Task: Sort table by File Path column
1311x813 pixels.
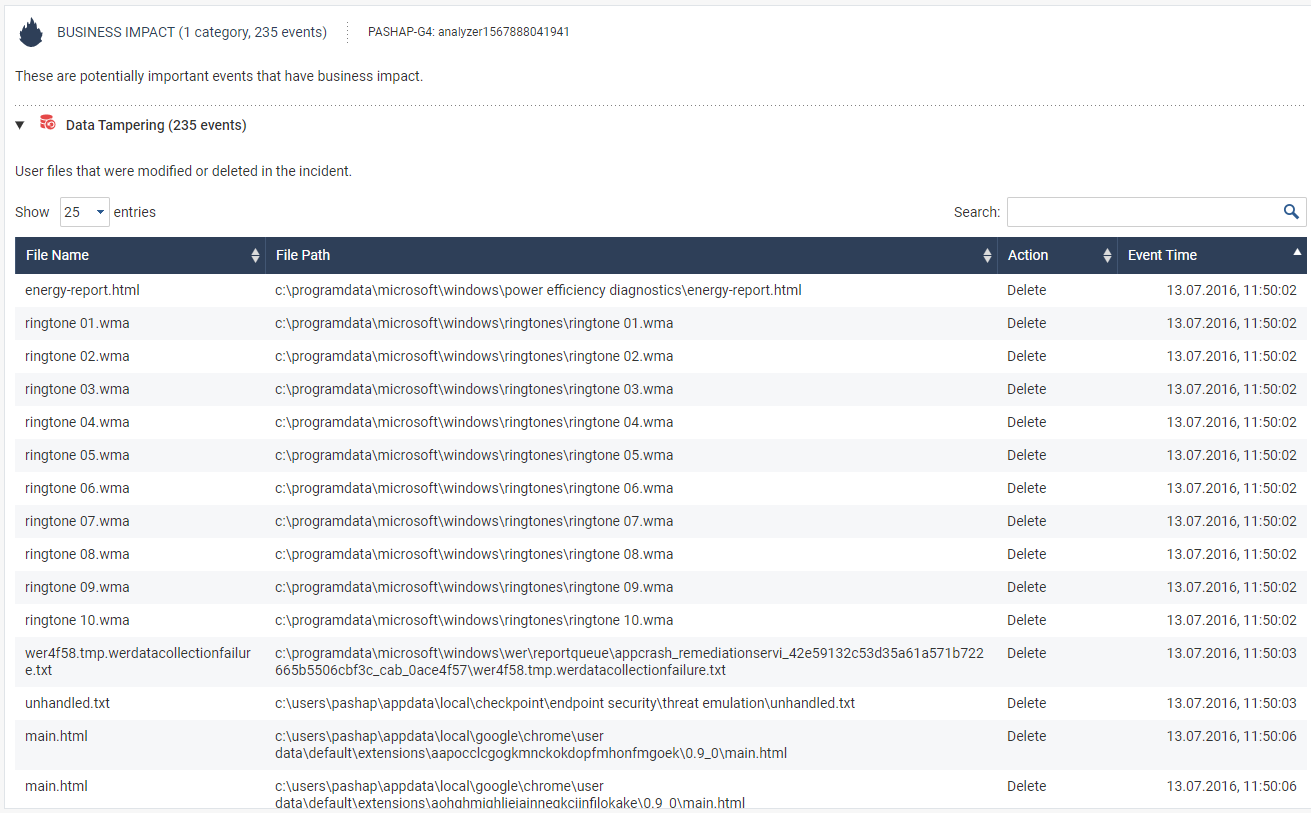Action: [631, 255]
